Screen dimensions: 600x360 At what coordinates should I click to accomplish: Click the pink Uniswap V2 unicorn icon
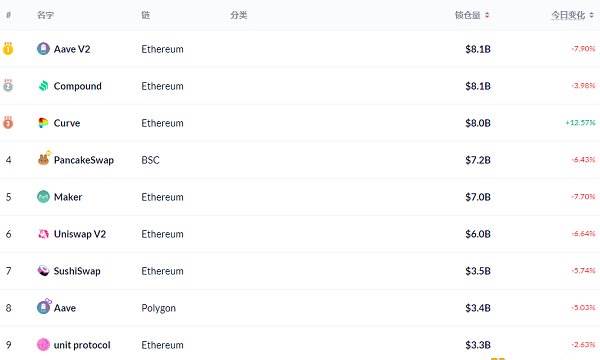pyautogui.click(x=43, y=234)
